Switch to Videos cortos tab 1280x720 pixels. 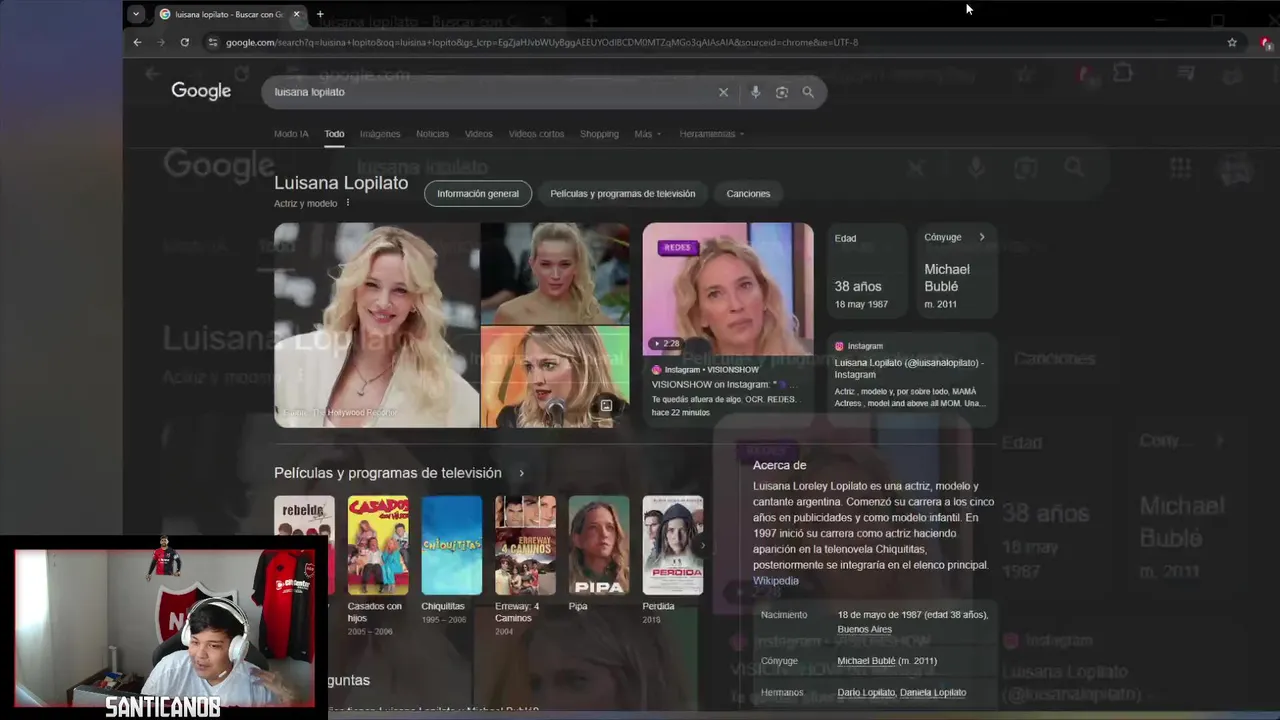pos(536,134)
